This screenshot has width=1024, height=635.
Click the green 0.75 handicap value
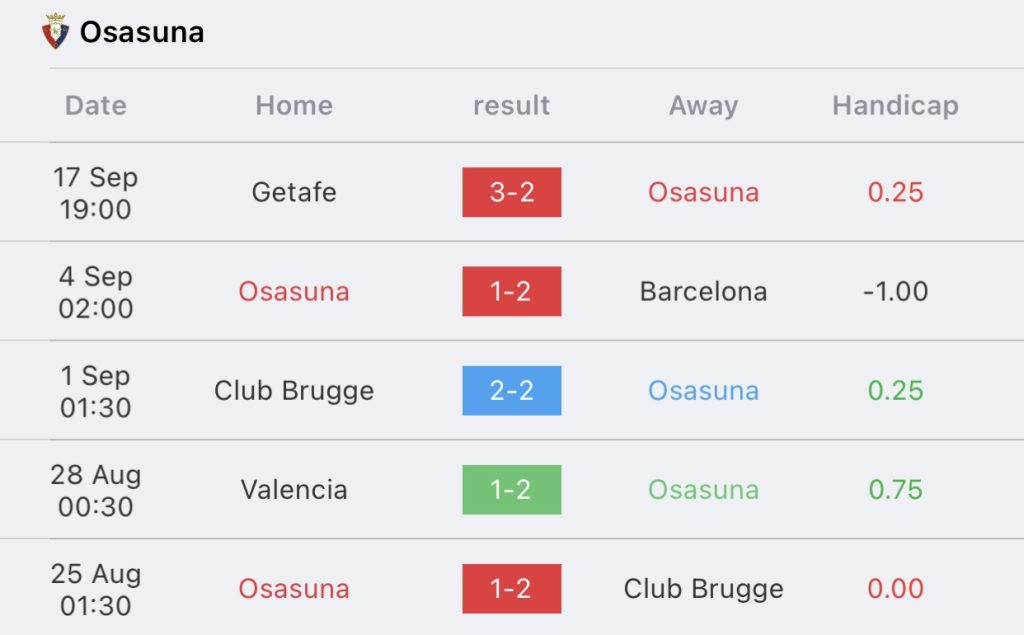[895, 490]
